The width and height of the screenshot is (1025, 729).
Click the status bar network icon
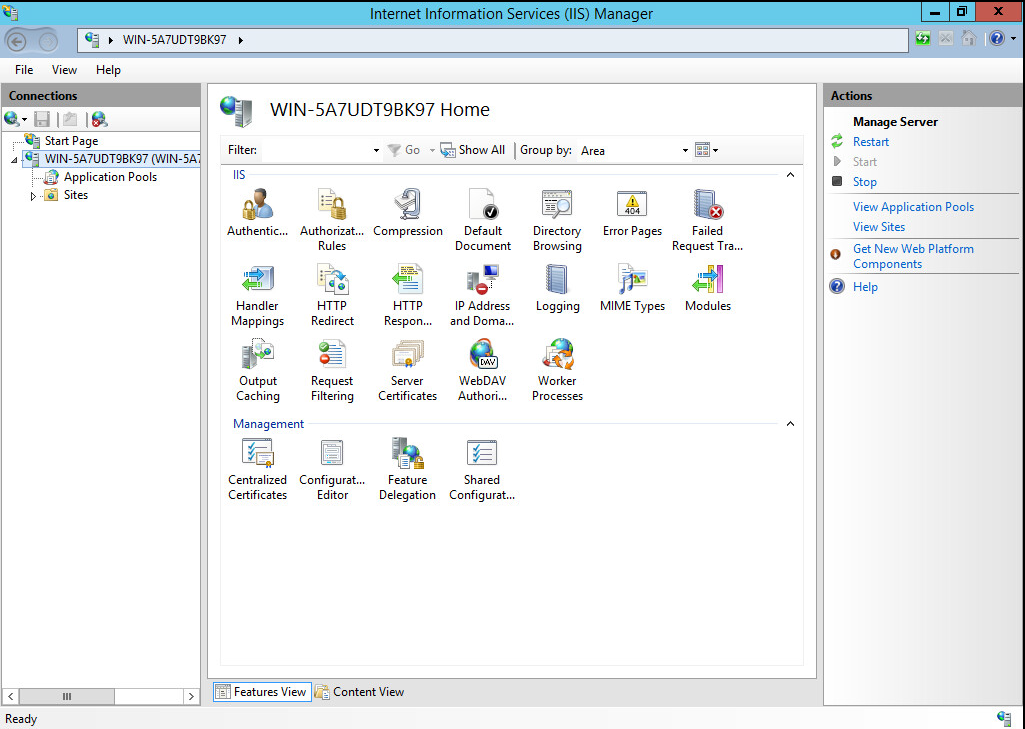pos(1004,718)
